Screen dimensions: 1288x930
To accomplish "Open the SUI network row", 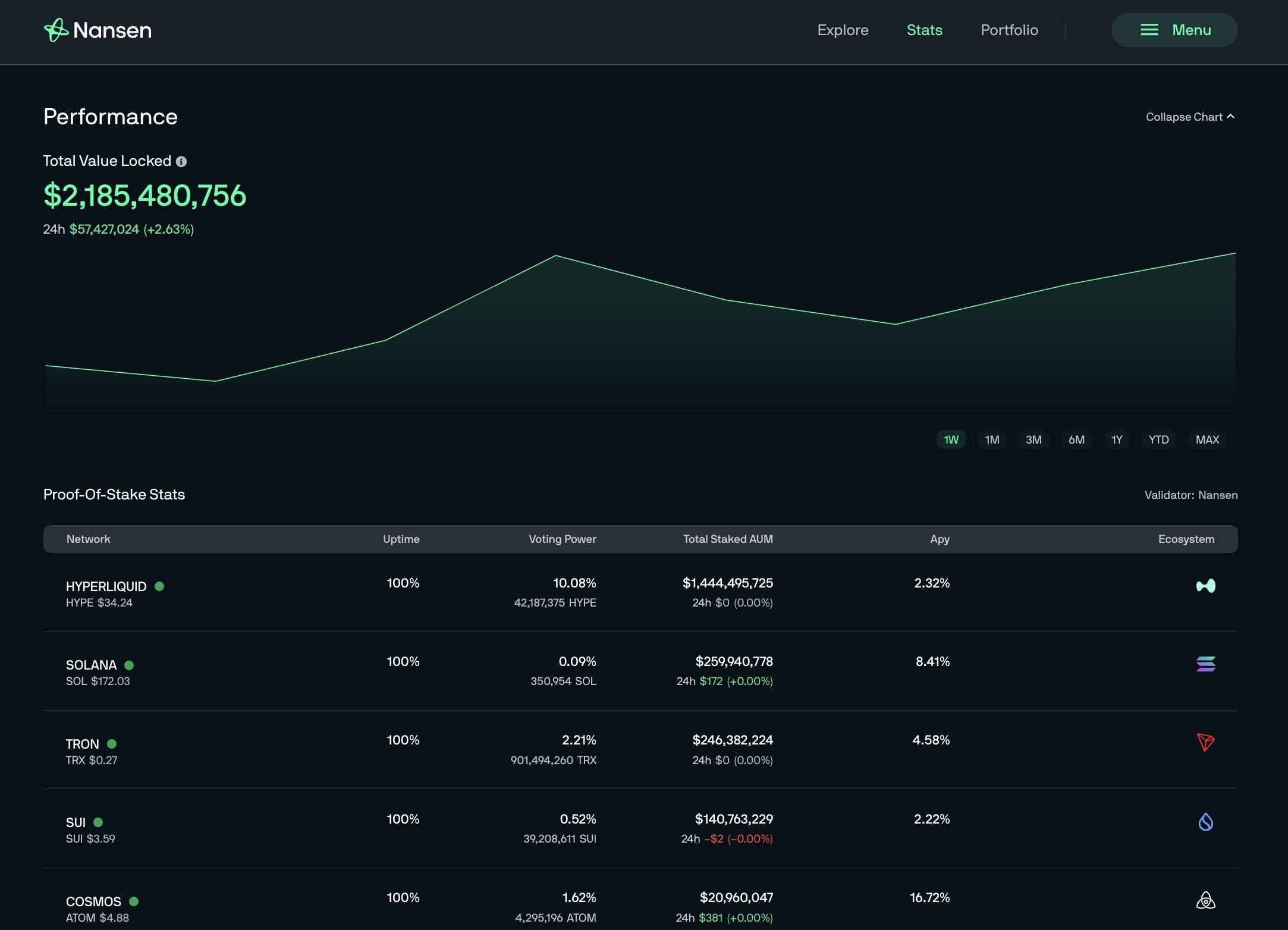I will [640, 828].
